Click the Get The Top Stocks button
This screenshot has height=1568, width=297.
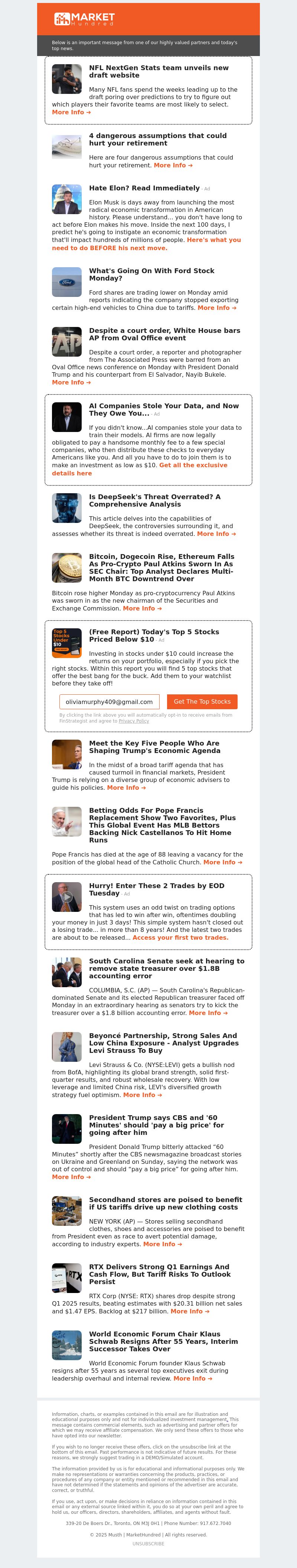coord(202,702)
